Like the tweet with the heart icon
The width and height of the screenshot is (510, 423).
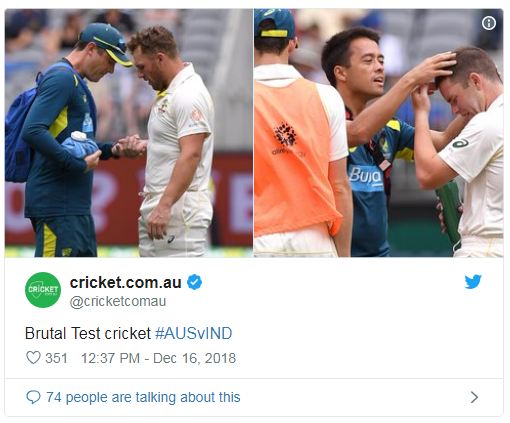pos(33,358)
